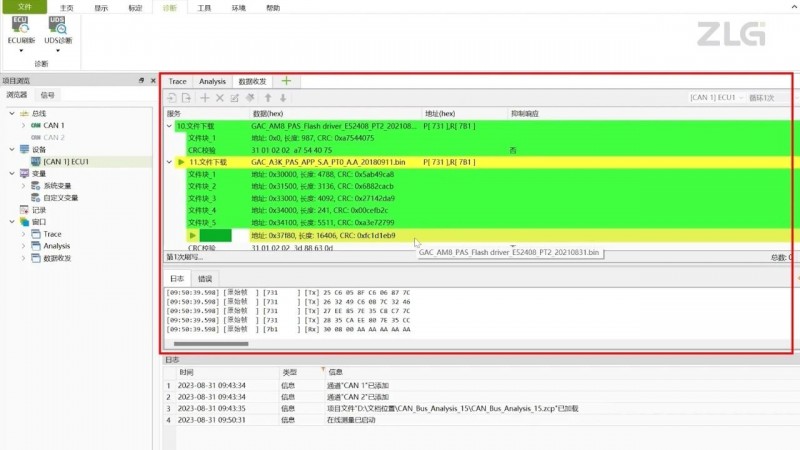Click the horizontal scrollbar under the frame log
800x450 pixels.
point(211,344)
